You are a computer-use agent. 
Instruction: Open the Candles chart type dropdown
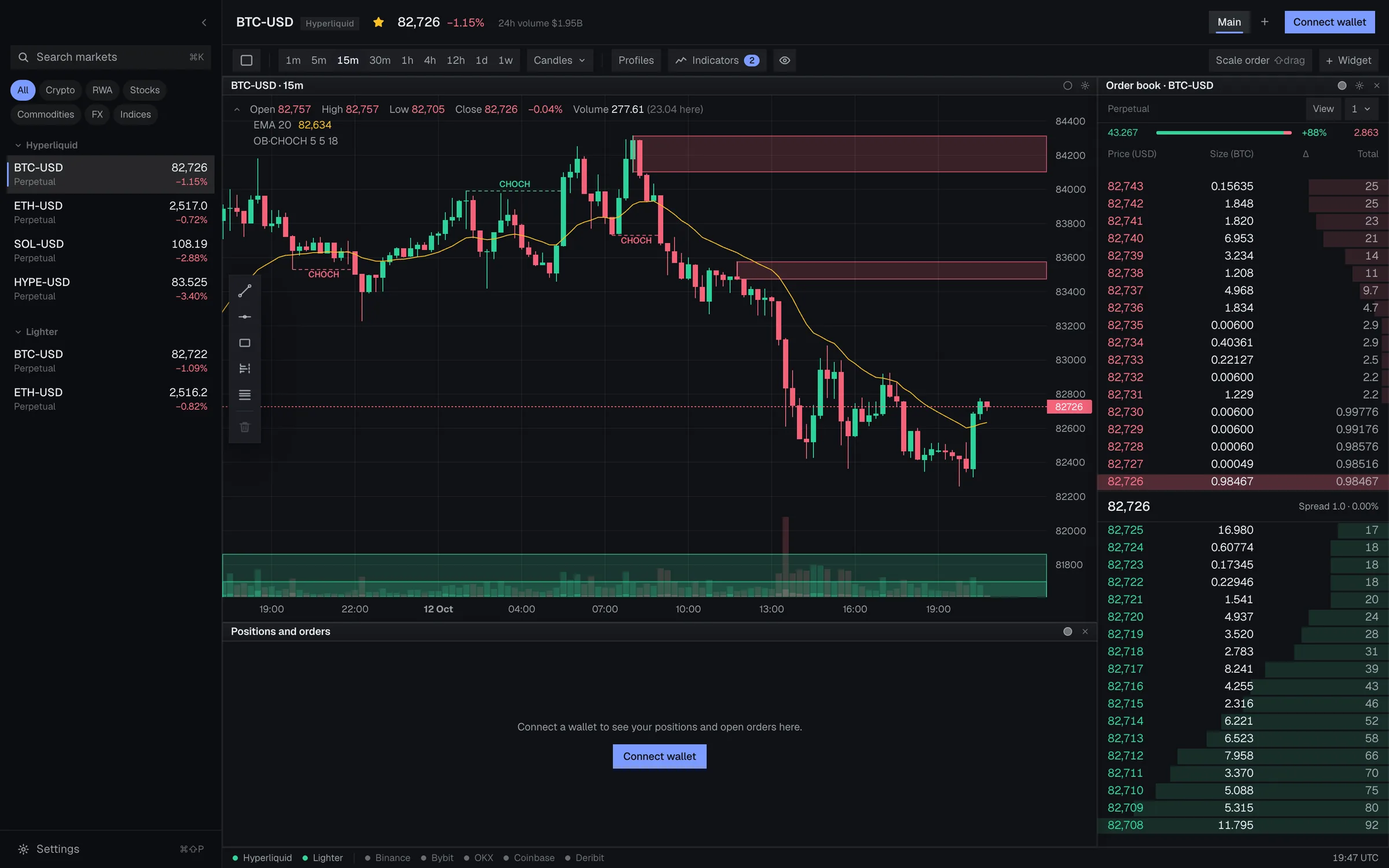pos(559,60)
